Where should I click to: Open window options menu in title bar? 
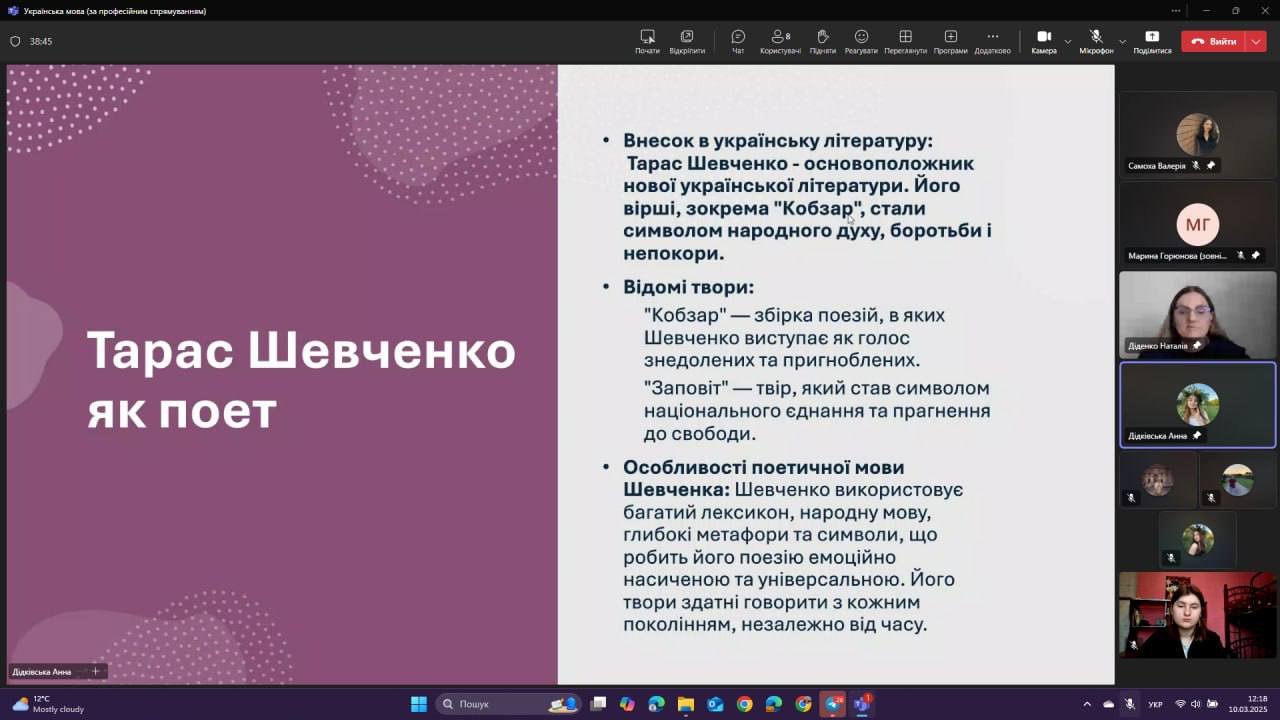click(x=1175, y=11)
